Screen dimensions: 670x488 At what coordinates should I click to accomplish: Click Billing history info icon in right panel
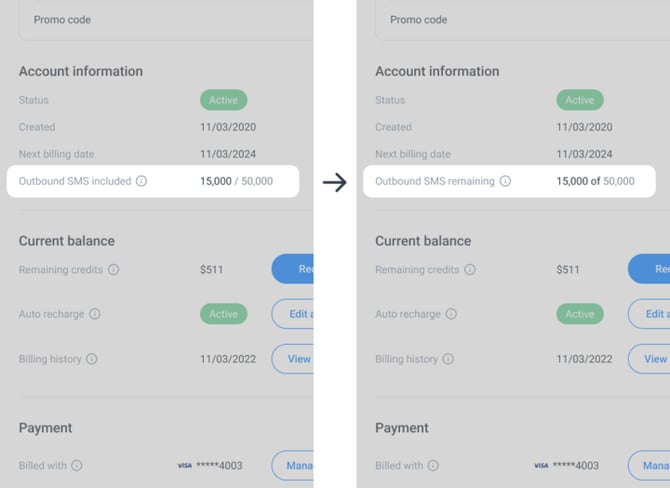[448, 359]
